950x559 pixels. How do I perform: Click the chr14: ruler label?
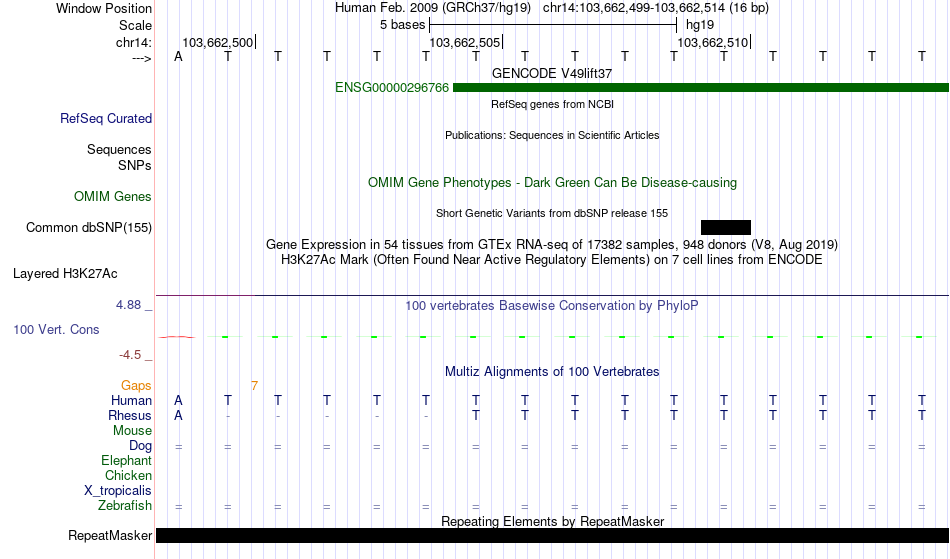pos(134,42)
